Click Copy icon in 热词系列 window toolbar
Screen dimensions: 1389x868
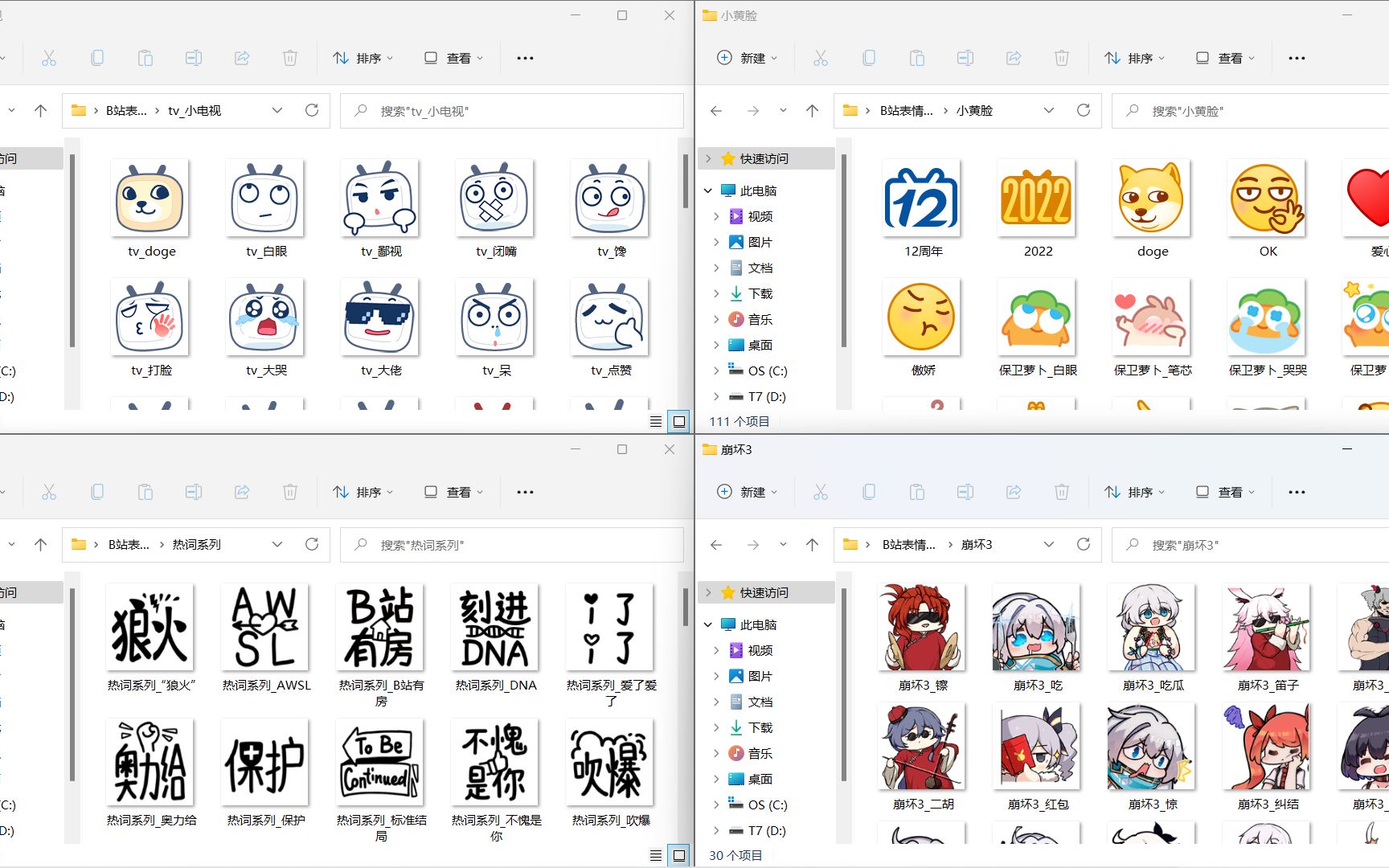coord(97,492)
